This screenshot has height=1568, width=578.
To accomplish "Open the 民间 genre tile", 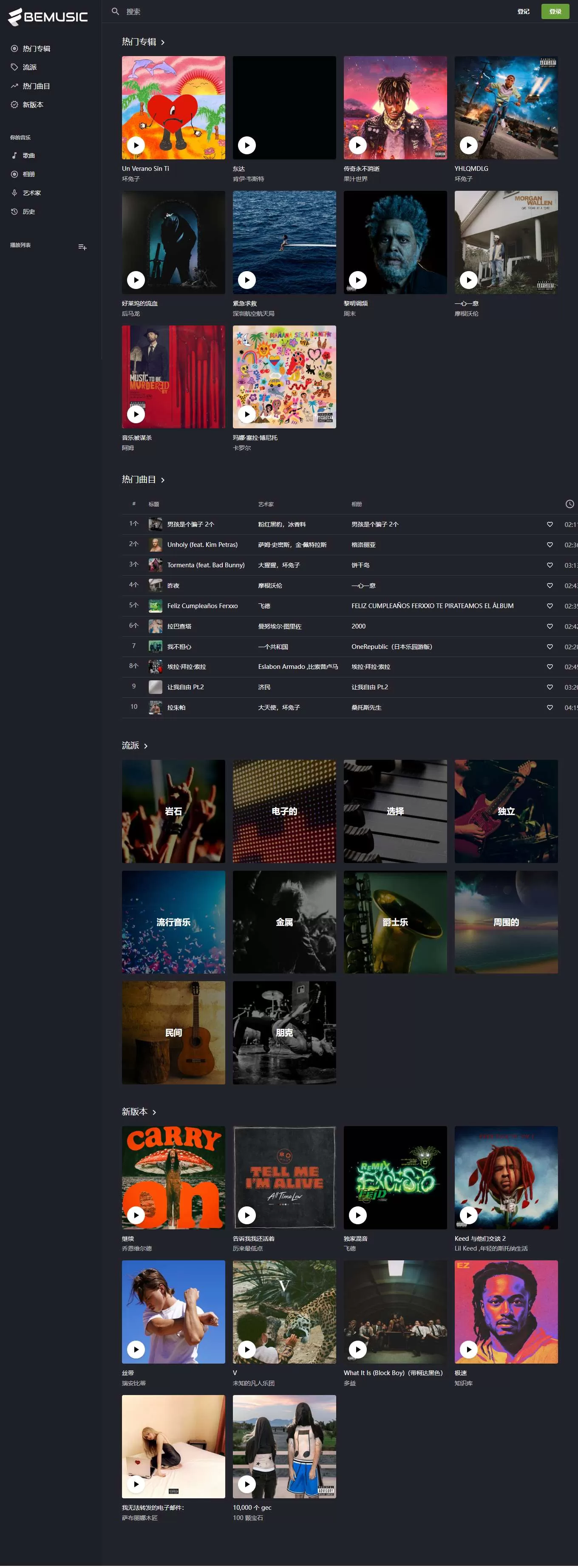I will [x=173, y=1033].
